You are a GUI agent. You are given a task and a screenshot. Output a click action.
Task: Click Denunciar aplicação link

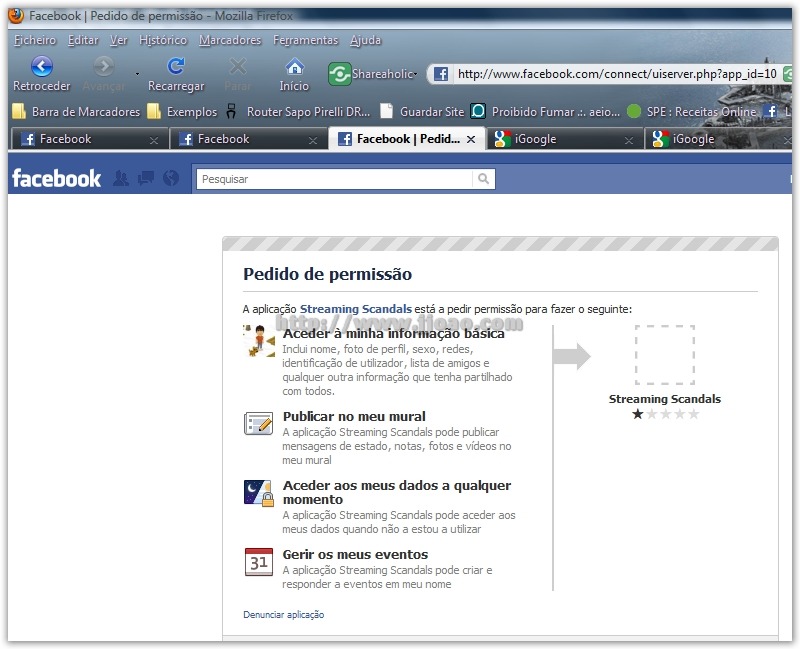click(284, 614)
